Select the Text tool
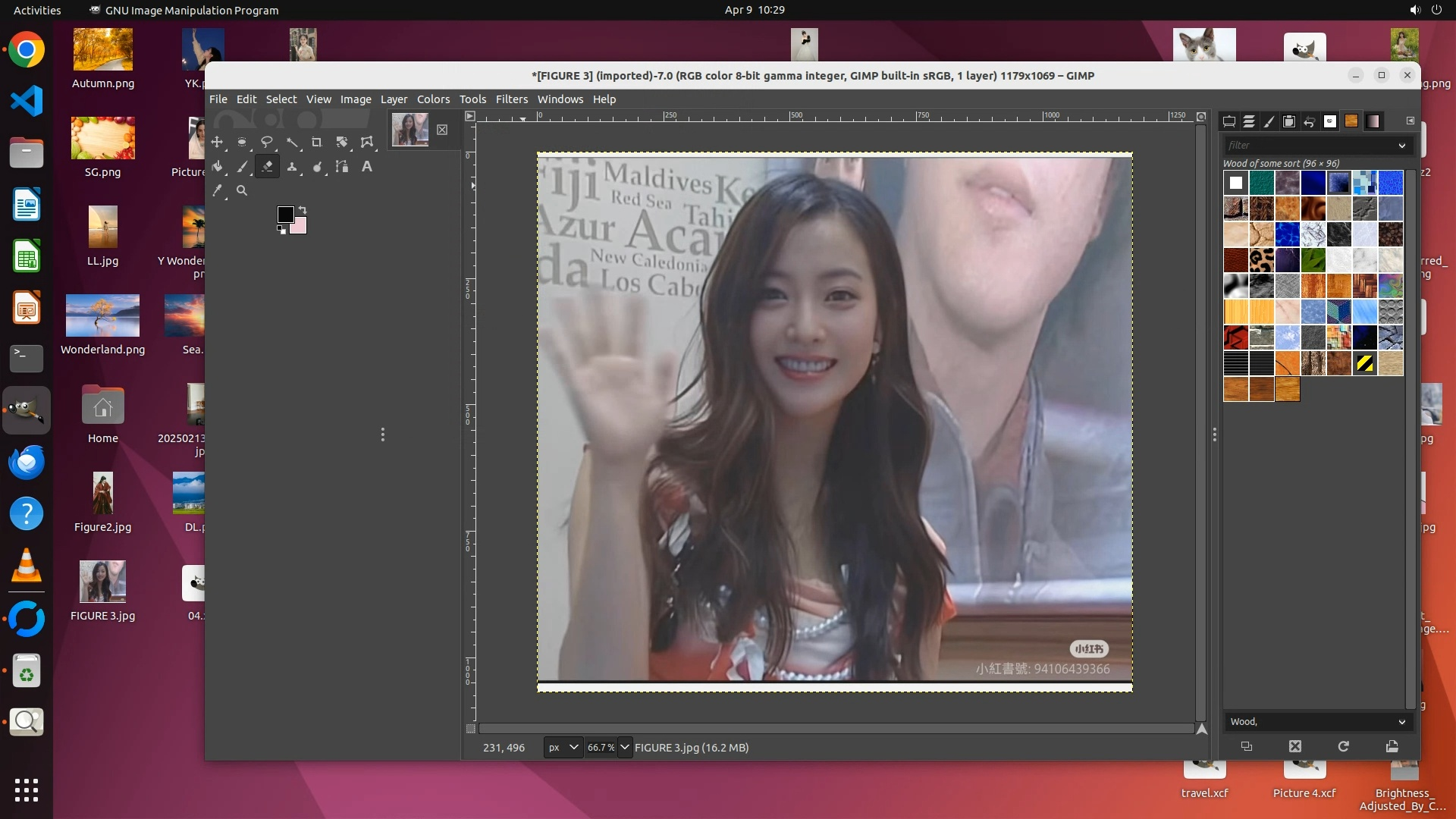The width and height of the screenshot is (1456, 819). 367,167
